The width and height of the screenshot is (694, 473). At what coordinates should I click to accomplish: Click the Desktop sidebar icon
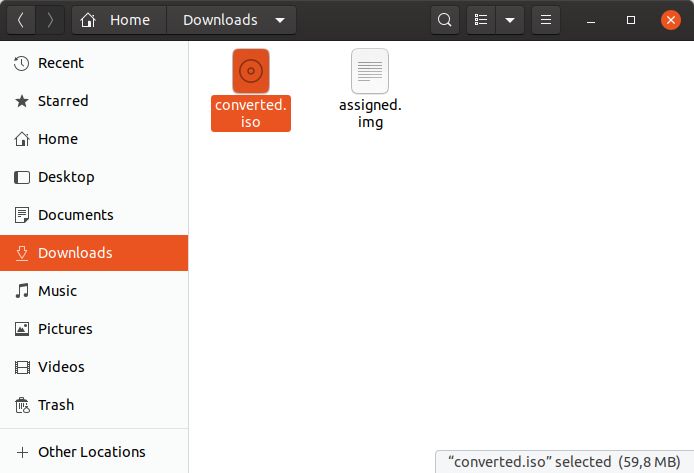[x=22, y=177]
